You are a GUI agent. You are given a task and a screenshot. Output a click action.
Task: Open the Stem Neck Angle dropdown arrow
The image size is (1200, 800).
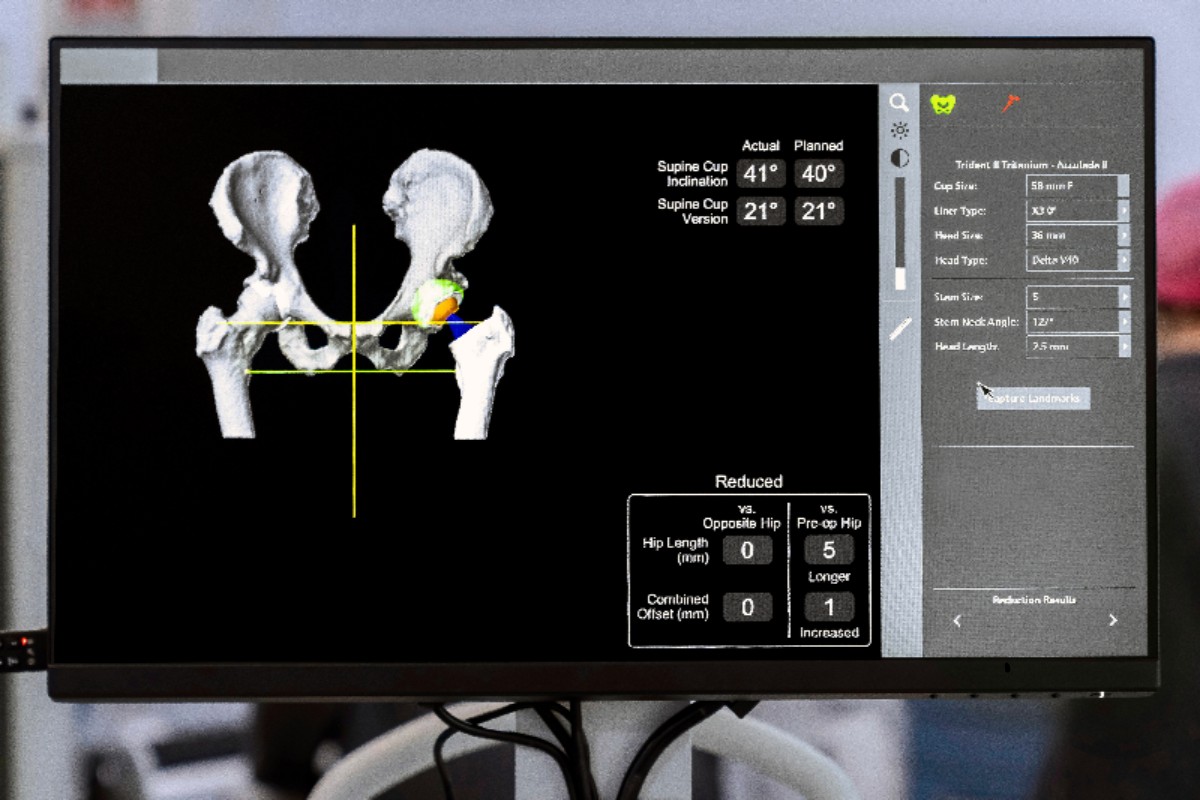pos(1123,322)
